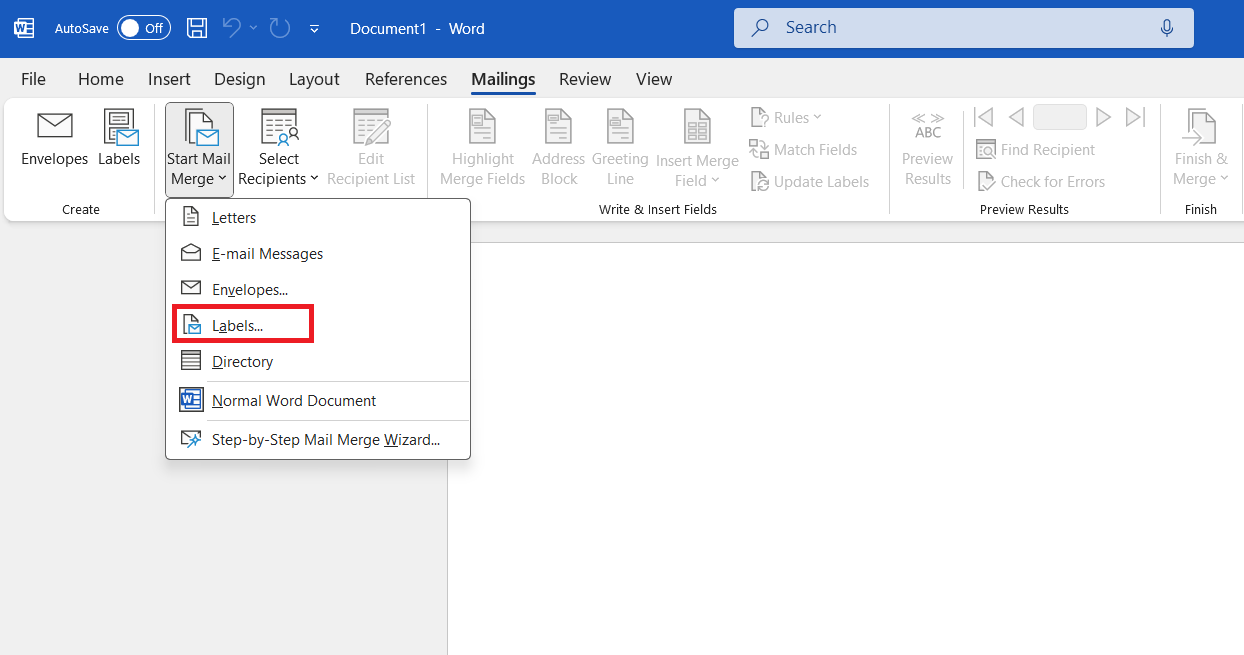
Task: Switch to the View tab
Action: pos(654,79)
